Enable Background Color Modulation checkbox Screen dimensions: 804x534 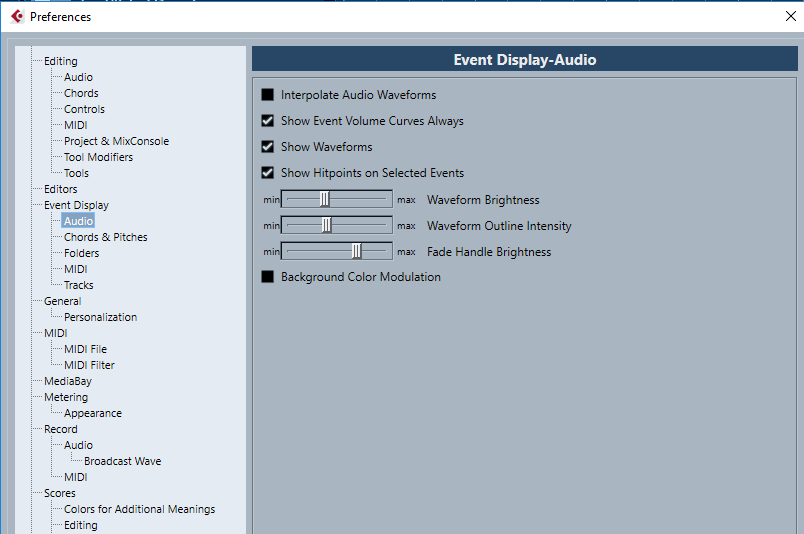point(268,277)
